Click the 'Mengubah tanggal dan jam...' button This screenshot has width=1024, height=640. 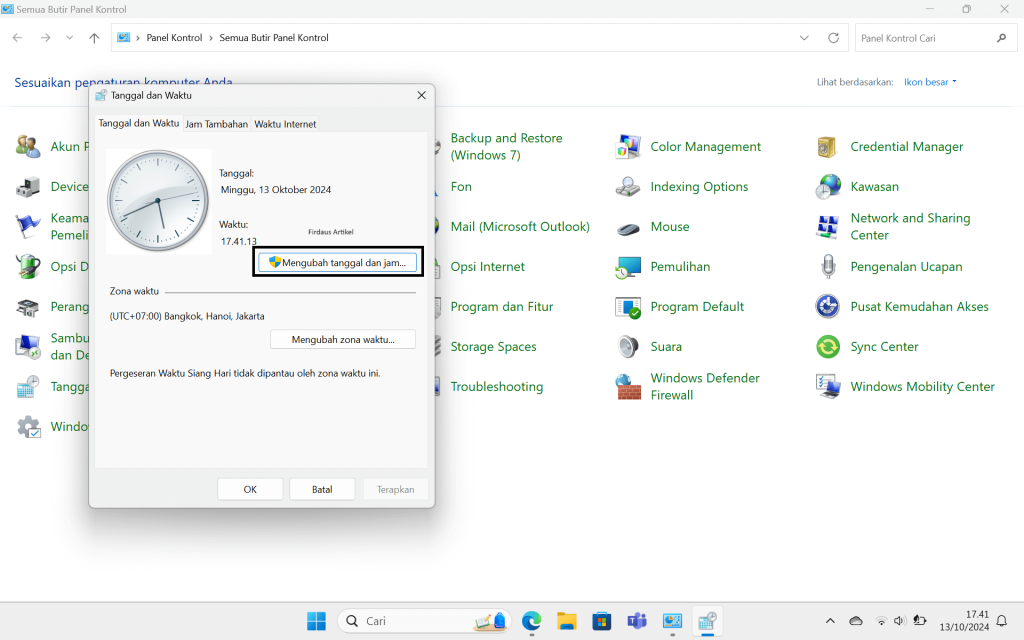click(337, 262)
